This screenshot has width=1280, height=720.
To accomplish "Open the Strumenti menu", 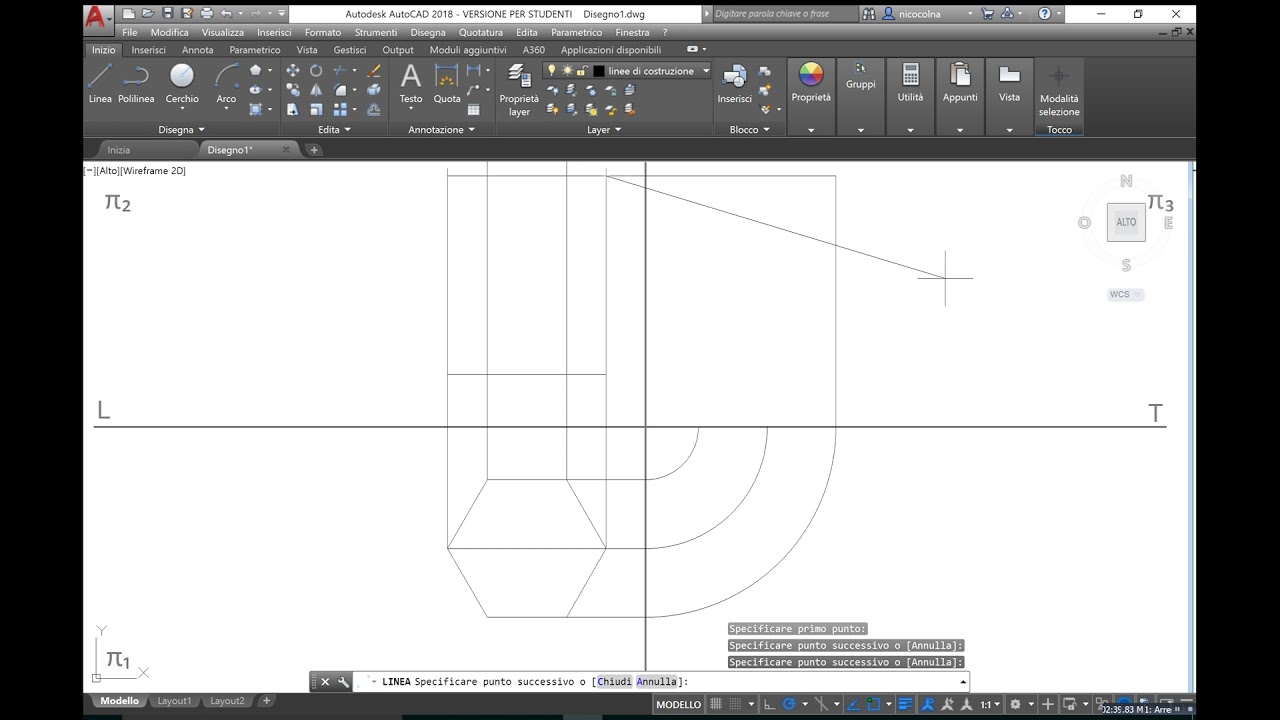I will [x=375, y=32].
